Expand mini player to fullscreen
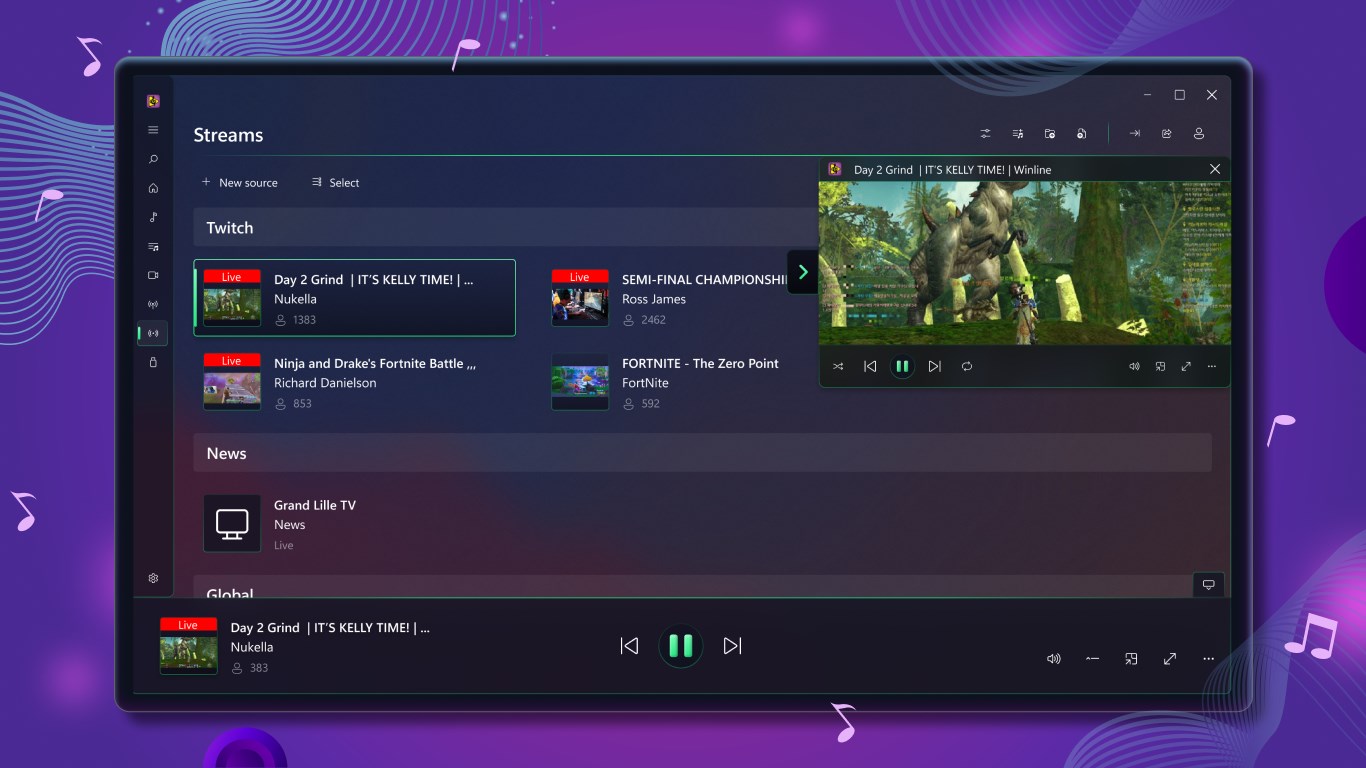This screenshot has width=1366, height=768. click(1186, 367)
